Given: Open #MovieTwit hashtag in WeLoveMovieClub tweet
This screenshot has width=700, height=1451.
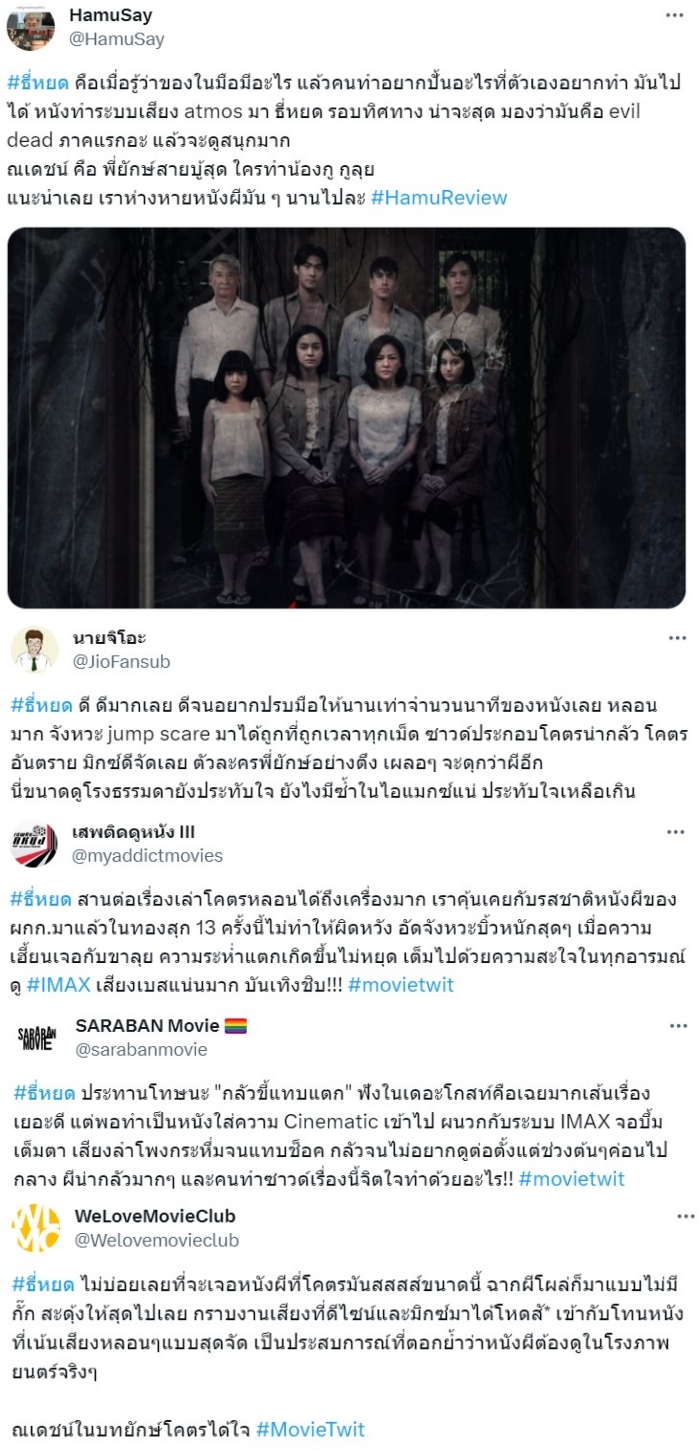Looking at the screenshot, I should click(x=310, y=1429).
